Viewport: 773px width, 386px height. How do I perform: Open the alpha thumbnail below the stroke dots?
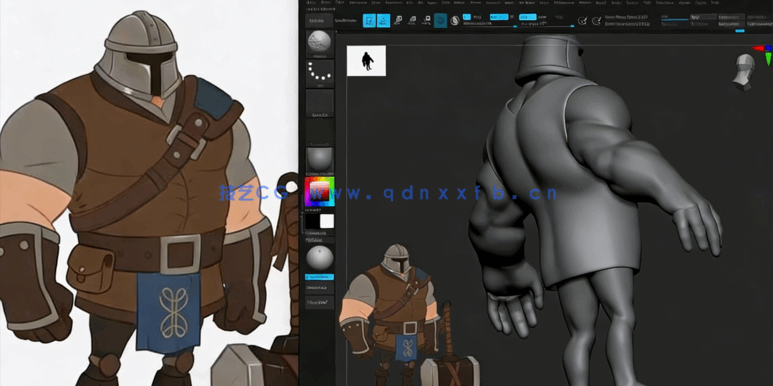(319, 104)
